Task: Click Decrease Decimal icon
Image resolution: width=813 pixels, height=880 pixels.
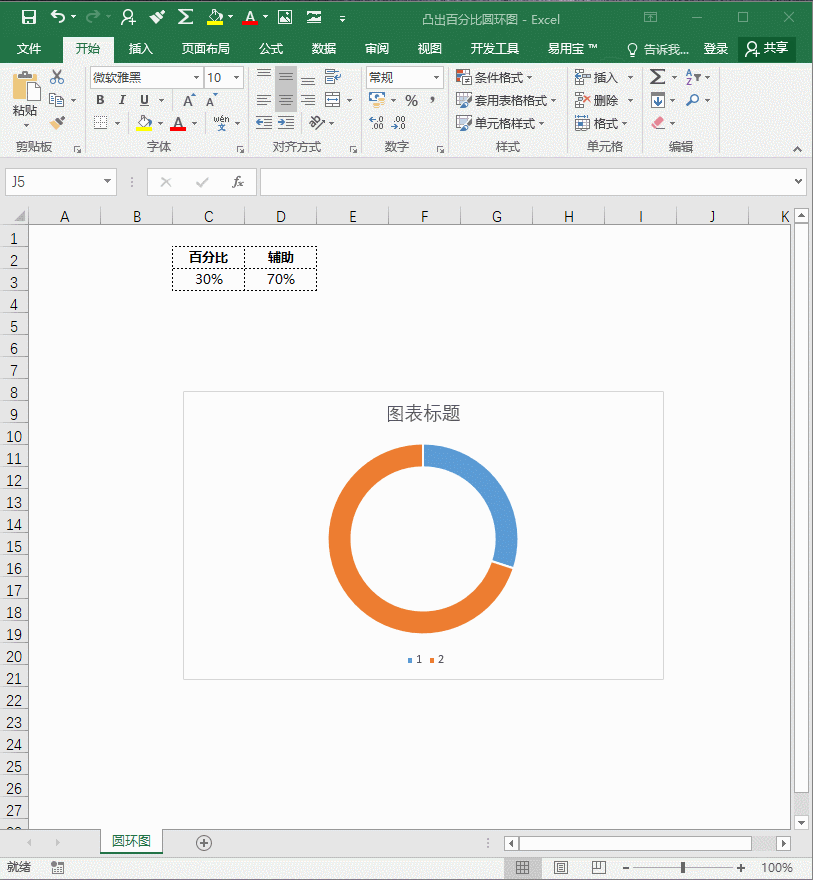Action: tap(399, 122)
